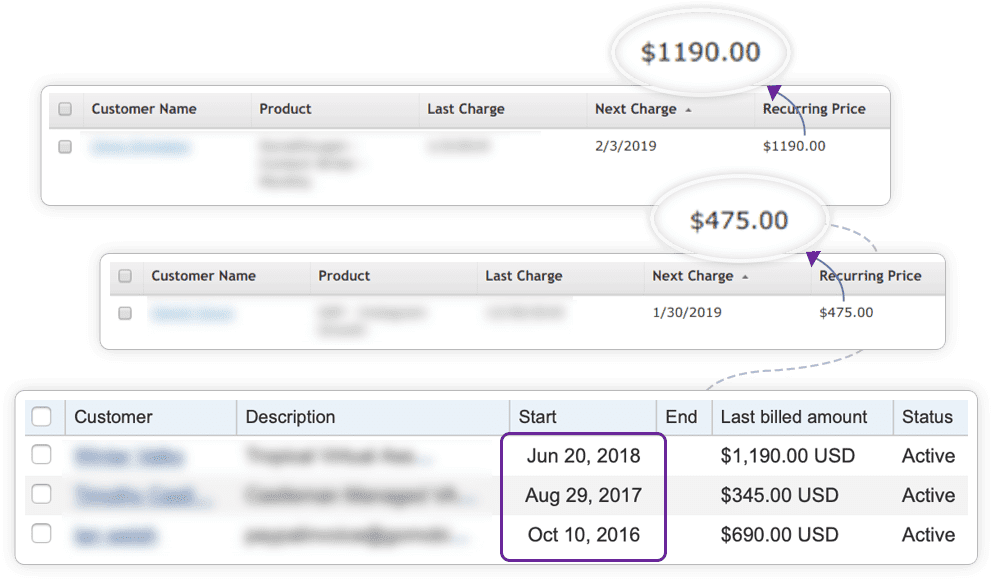Open blurred customer name link in top table
Image resolution: width=993 pixels, height=580 pixels.
coord(139,147)
